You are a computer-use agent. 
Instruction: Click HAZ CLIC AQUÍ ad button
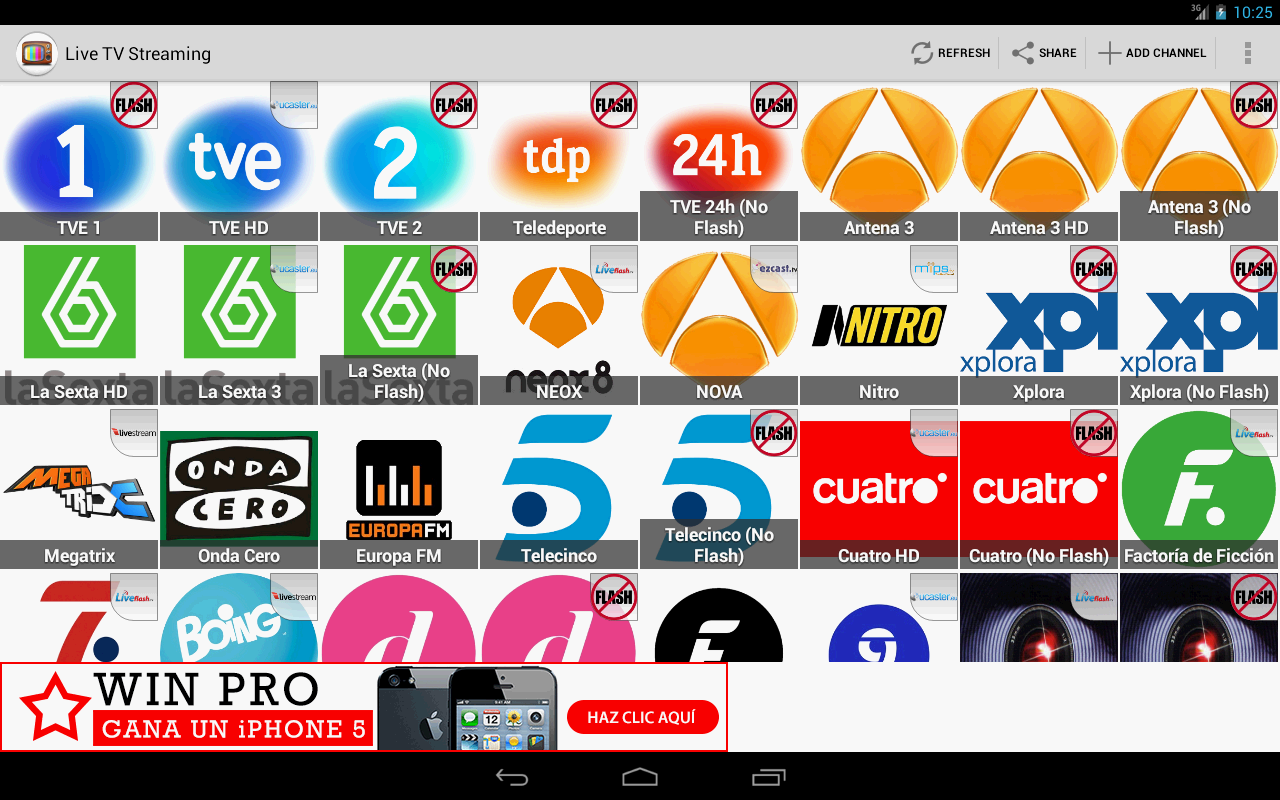643,717
